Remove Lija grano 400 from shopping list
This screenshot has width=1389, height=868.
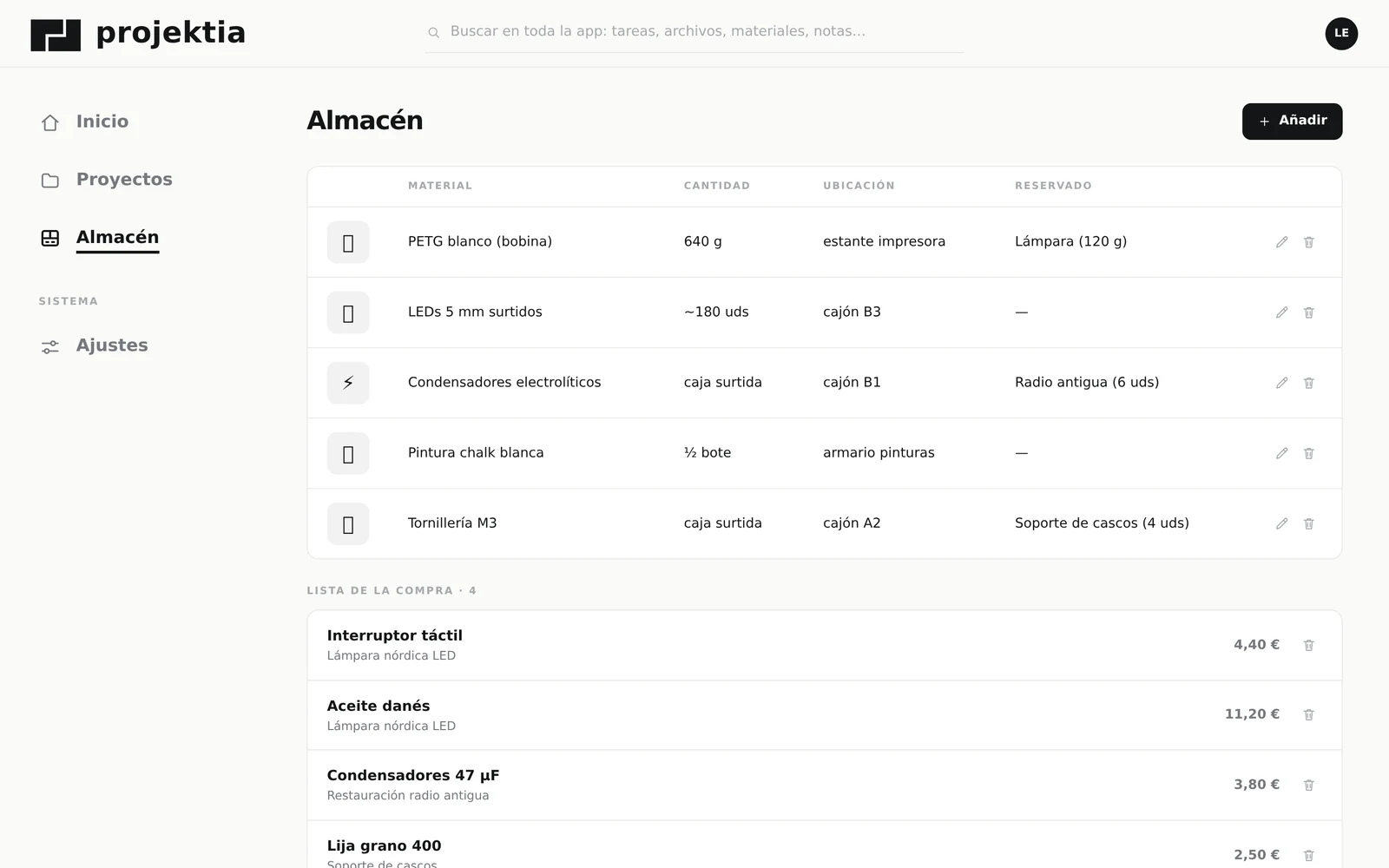tap(1308, 855)
